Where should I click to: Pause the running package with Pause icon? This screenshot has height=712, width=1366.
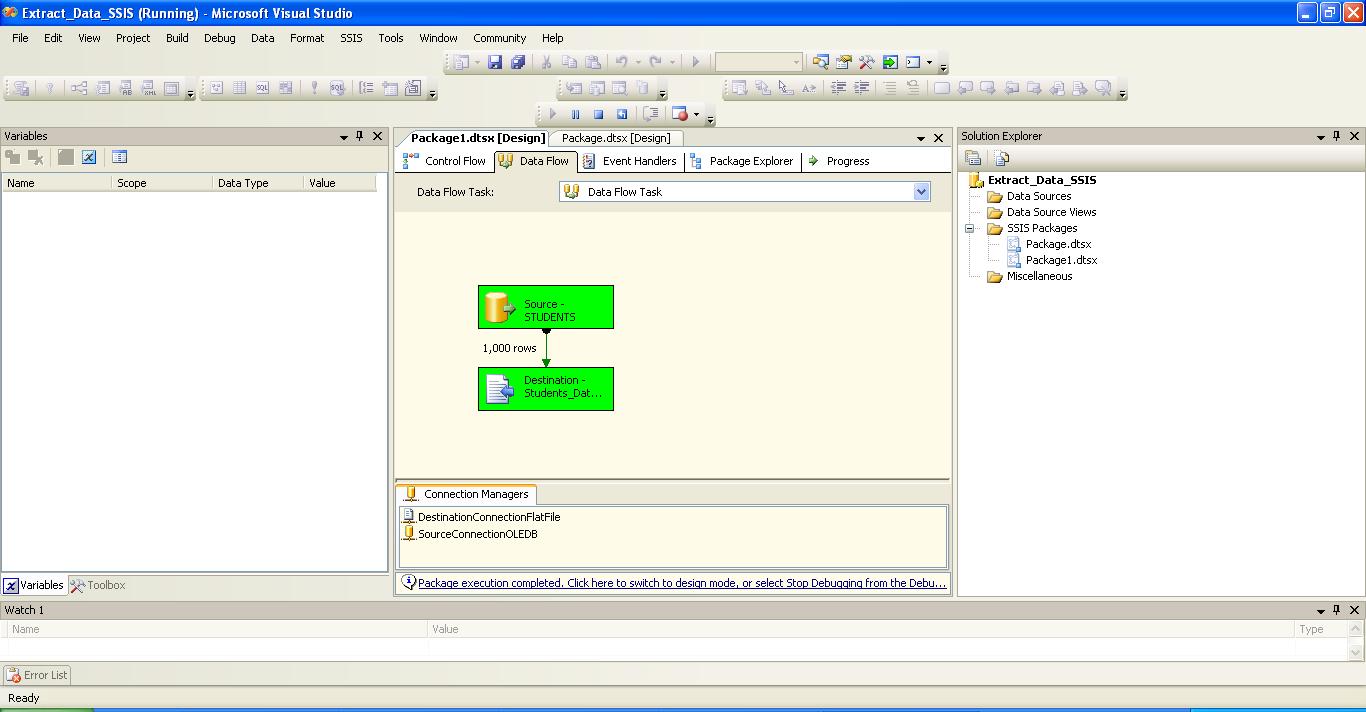(x=576, y=113)
